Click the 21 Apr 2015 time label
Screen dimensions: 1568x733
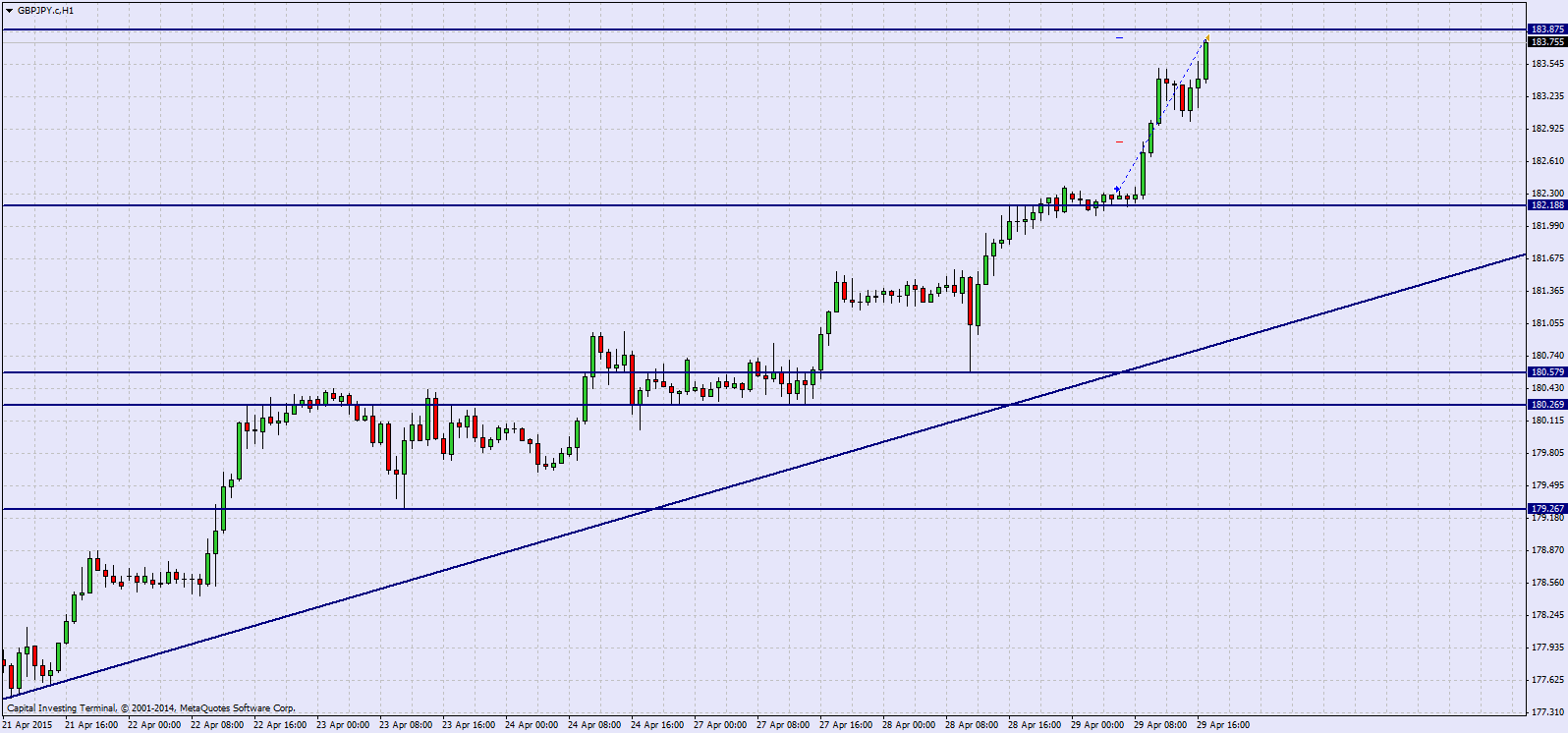pyautogui.click(x=28, y=725)
